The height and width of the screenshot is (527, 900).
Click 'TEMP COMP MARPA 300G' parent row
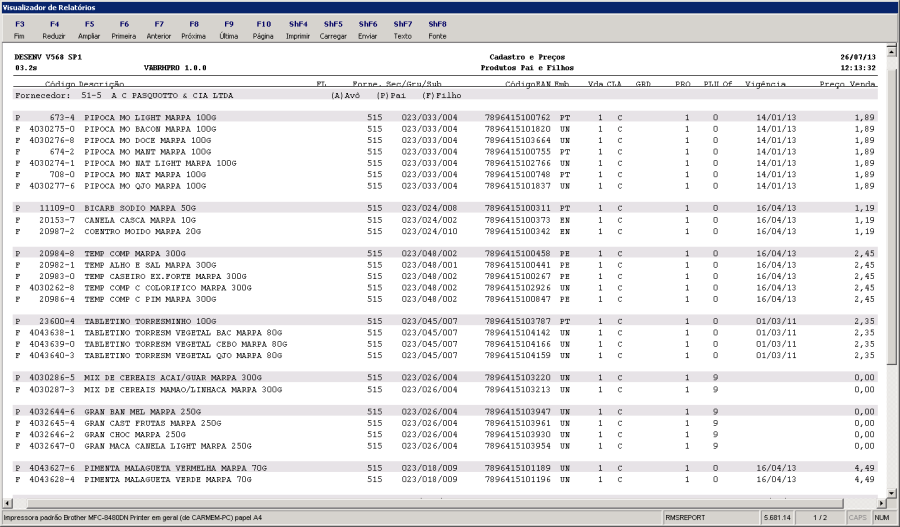[x=445, y=253]
